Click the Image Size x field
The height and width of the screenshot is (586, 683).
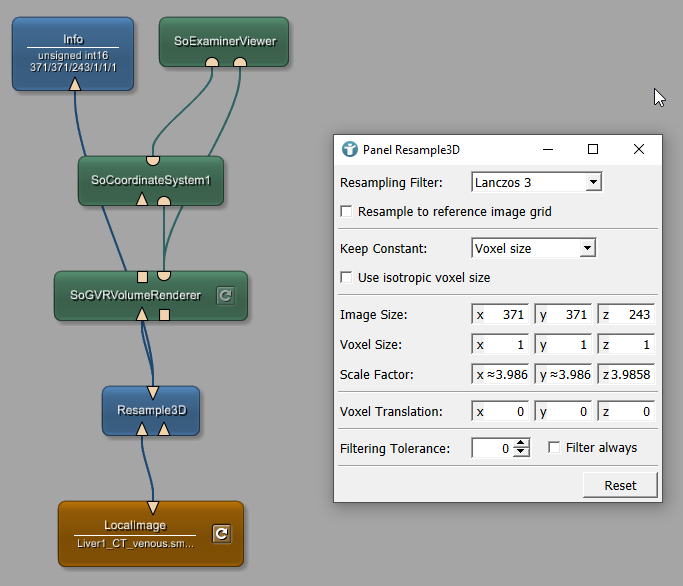[x=501, y=315]
